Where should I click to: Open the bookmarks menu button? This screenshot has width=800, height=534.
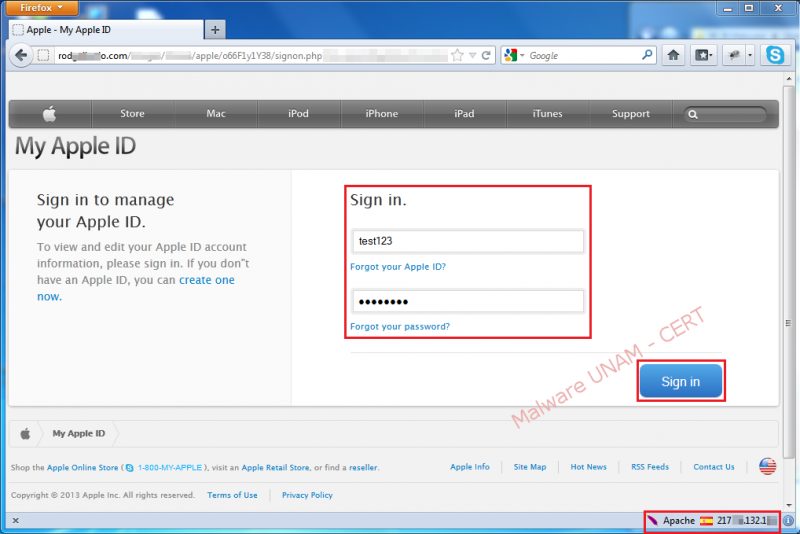coord(704,55)
